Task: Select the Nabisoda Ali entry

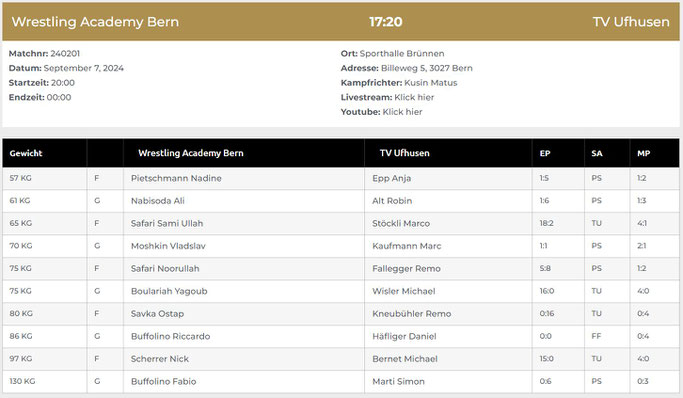Action: click(158, 201)
